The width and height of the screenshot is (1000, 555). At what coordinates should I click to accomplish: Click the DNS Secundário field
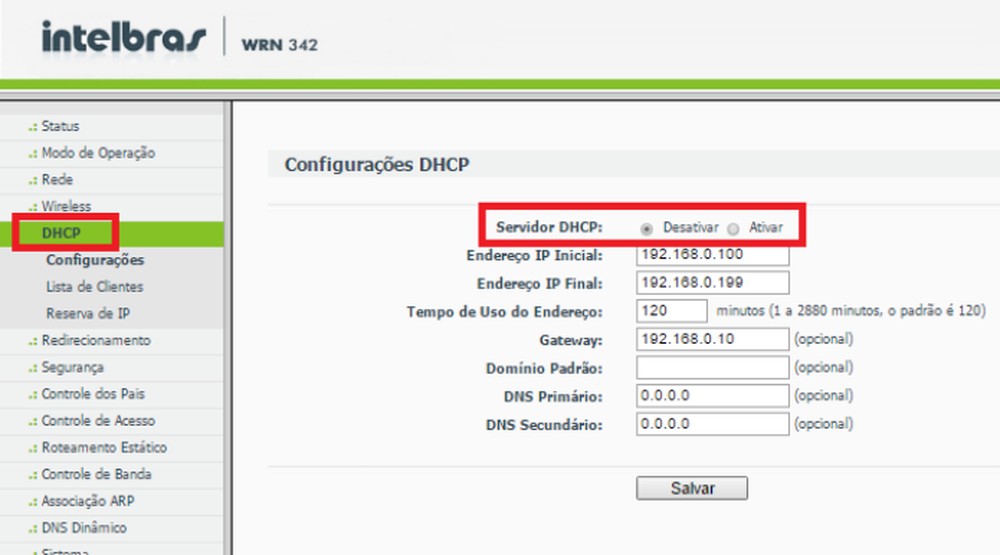pyautogui.click(x=712, y=424)
